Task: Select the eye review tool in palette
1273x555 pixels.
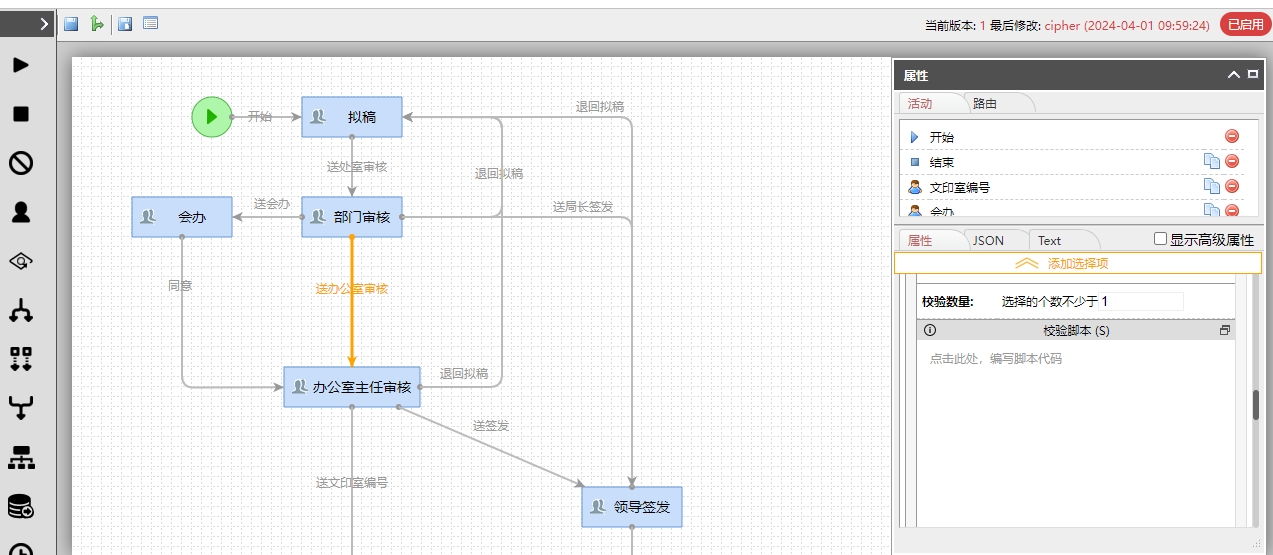Action: 21,261
